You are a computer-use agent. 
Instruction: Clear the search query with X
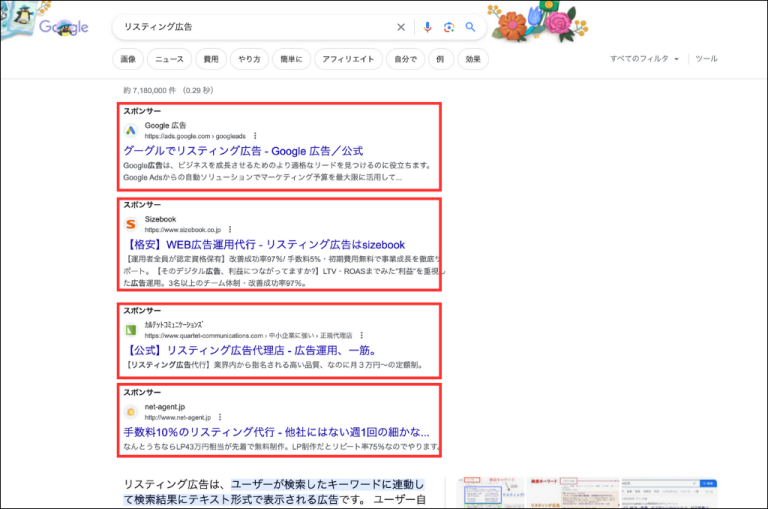[x=401, y=27]
